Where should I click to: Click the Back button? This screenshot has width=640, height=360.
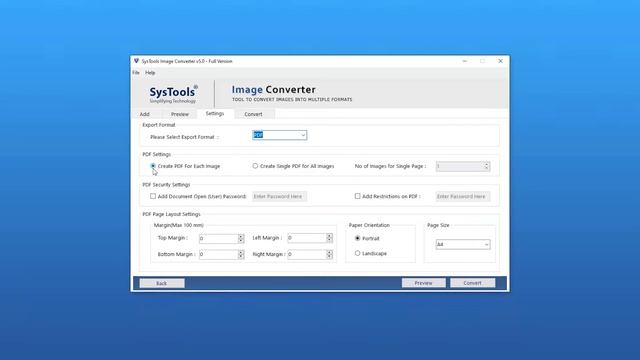tap(162, 283)
